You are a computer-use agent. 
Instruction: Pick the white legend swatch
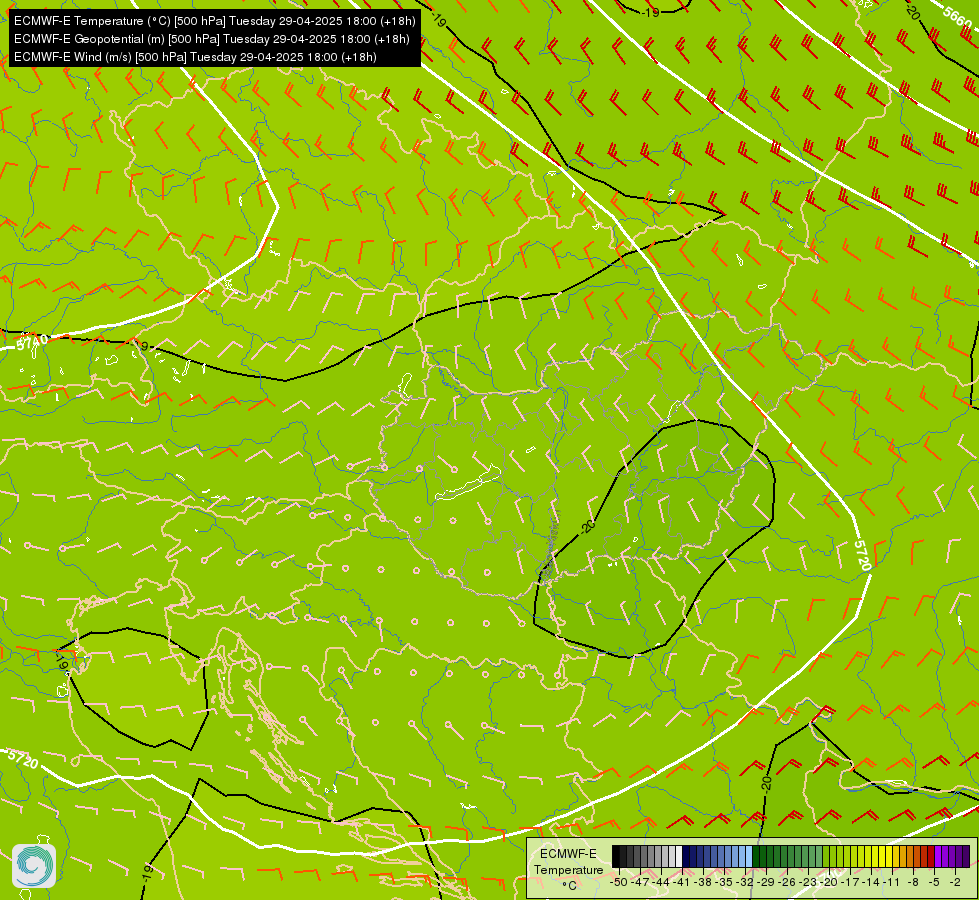(x=679, y=856)
